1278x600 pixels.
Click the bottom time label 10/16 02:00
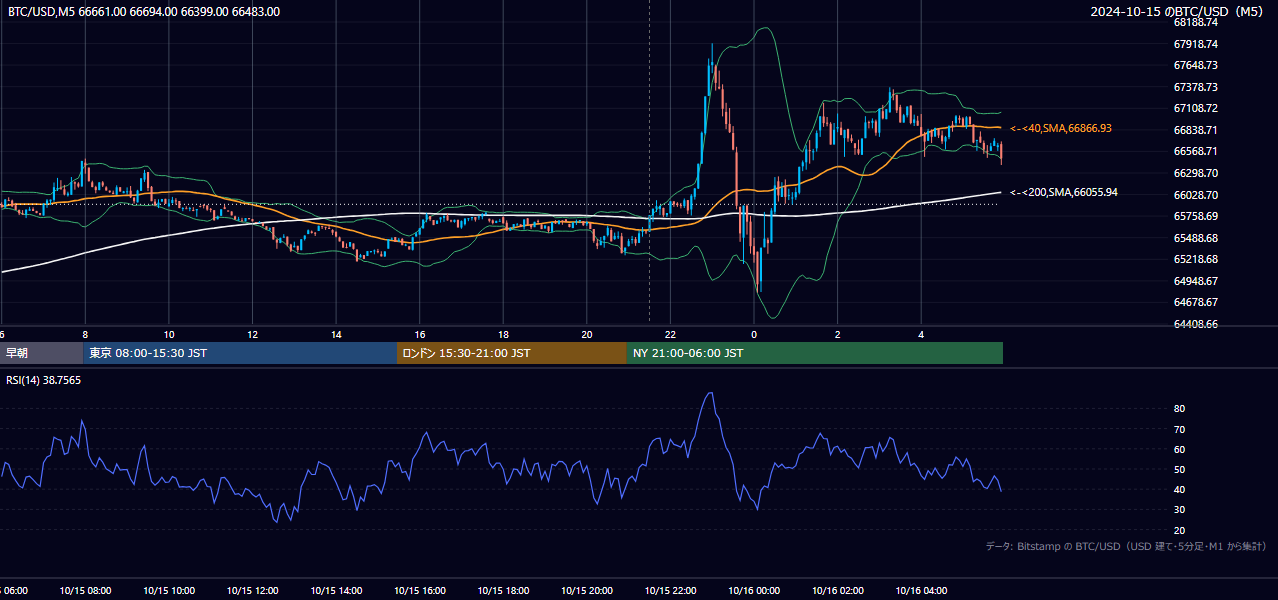pyautogui.click(x=837, y=590)
